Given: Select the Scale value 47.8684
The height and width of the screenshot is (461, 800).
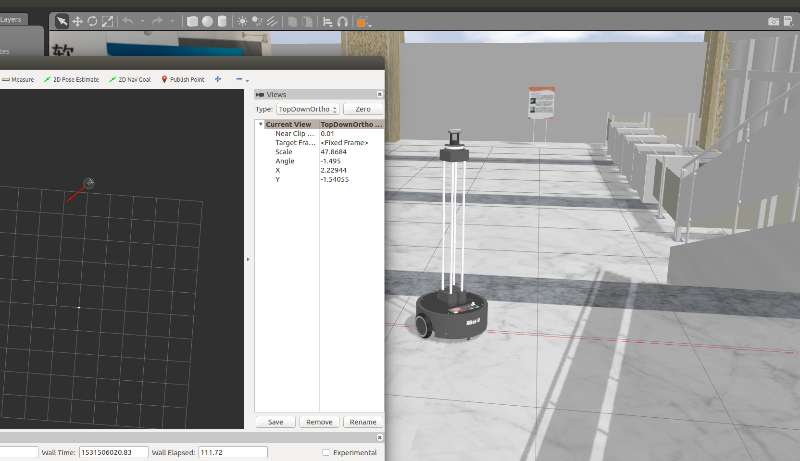Looking at the screenshot, I should 334,152.
